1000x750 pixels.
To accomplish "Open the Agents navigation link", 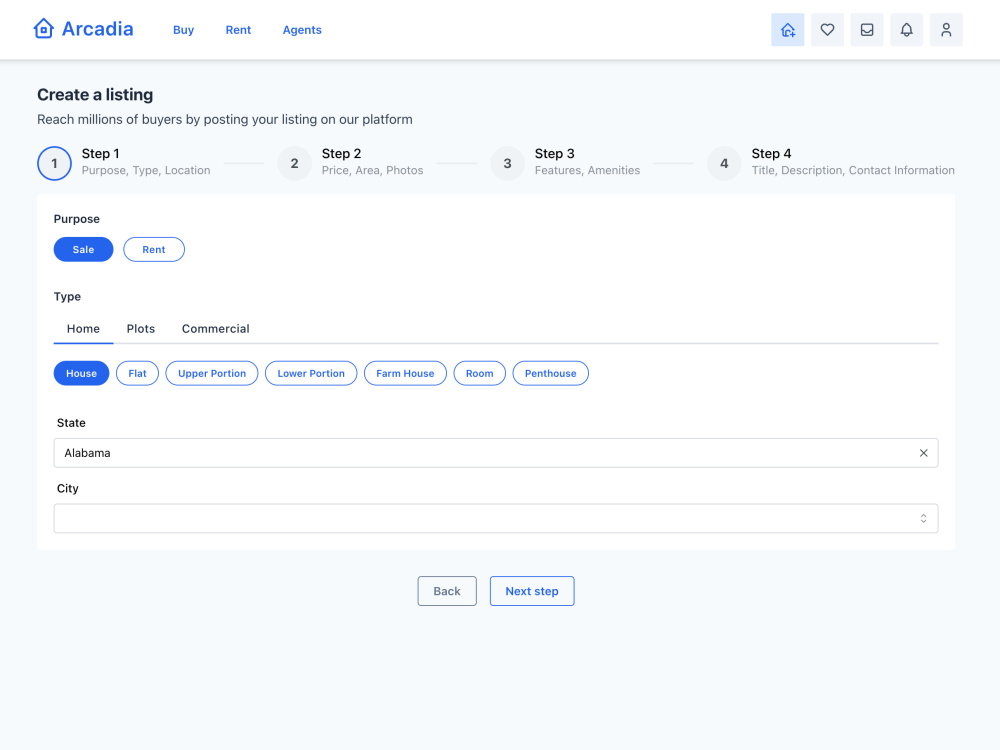I will pos(302,30).
